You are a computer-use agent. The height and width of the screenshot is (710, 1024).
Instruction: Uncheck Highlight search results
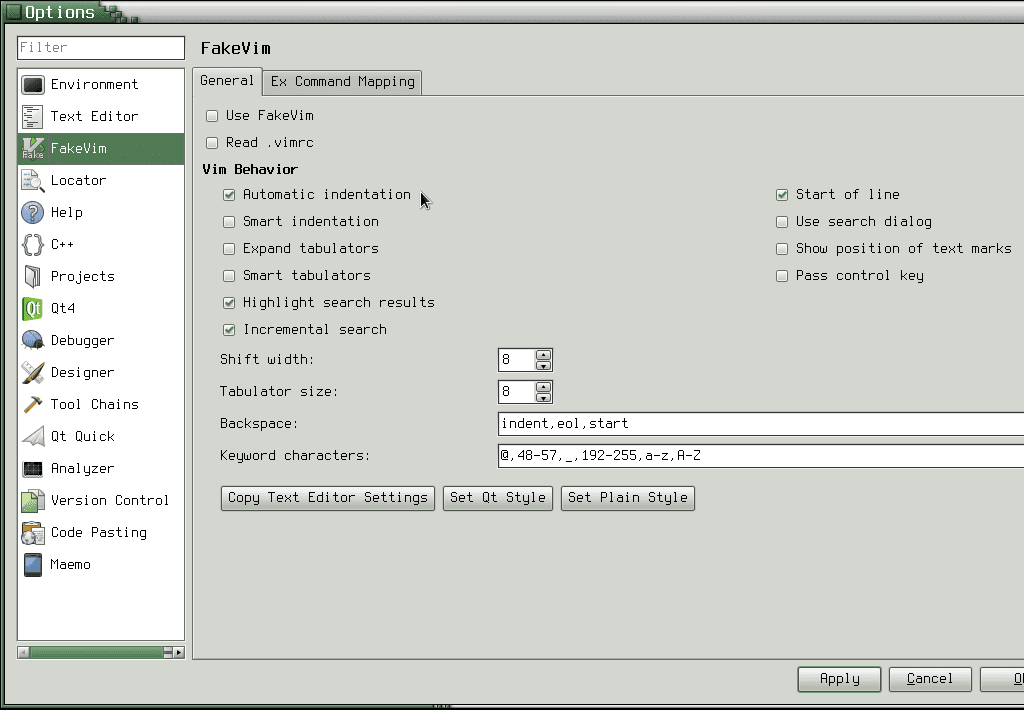point(229,302)
